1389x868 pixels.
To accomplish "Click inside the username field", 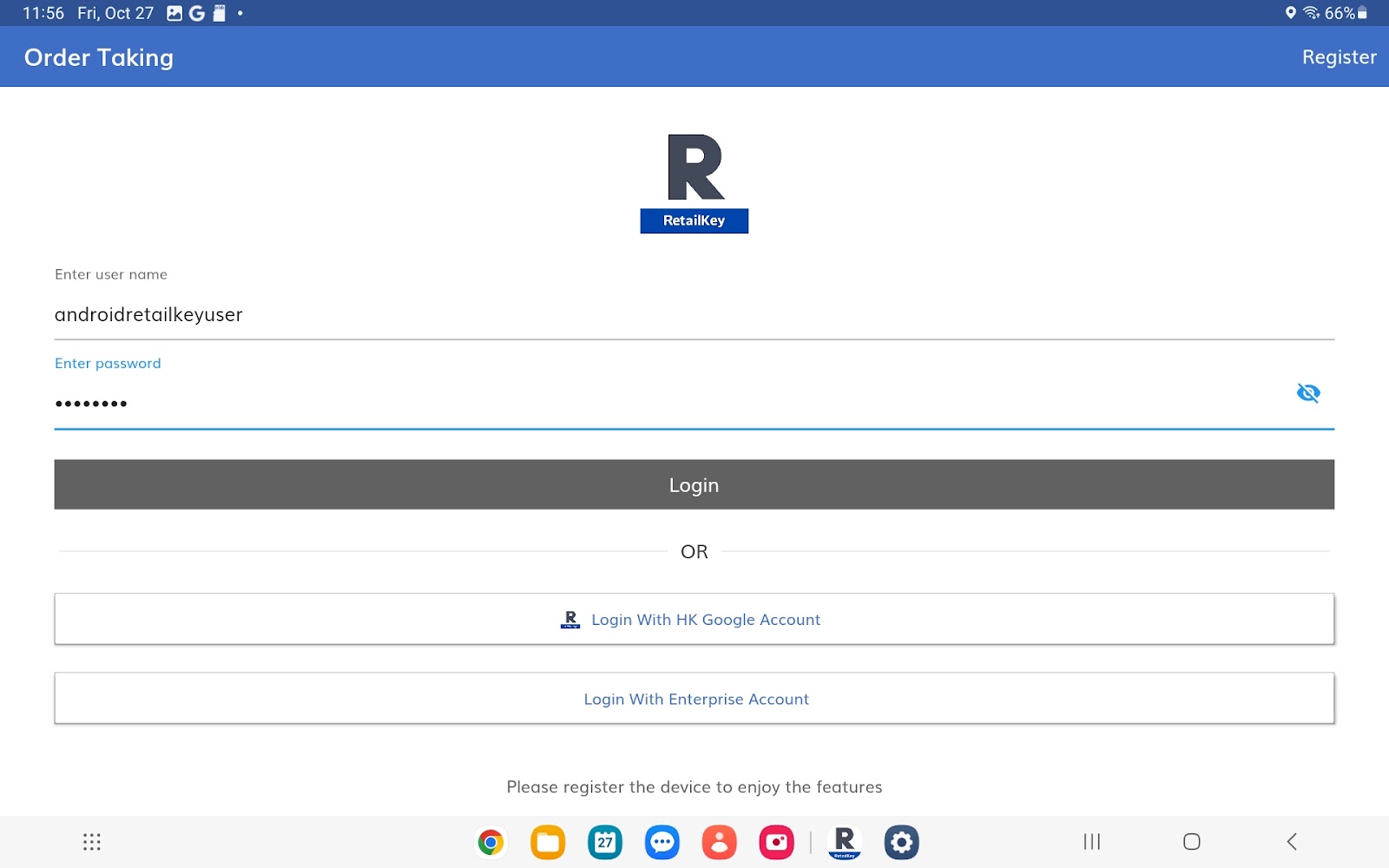I will point(347,315).
